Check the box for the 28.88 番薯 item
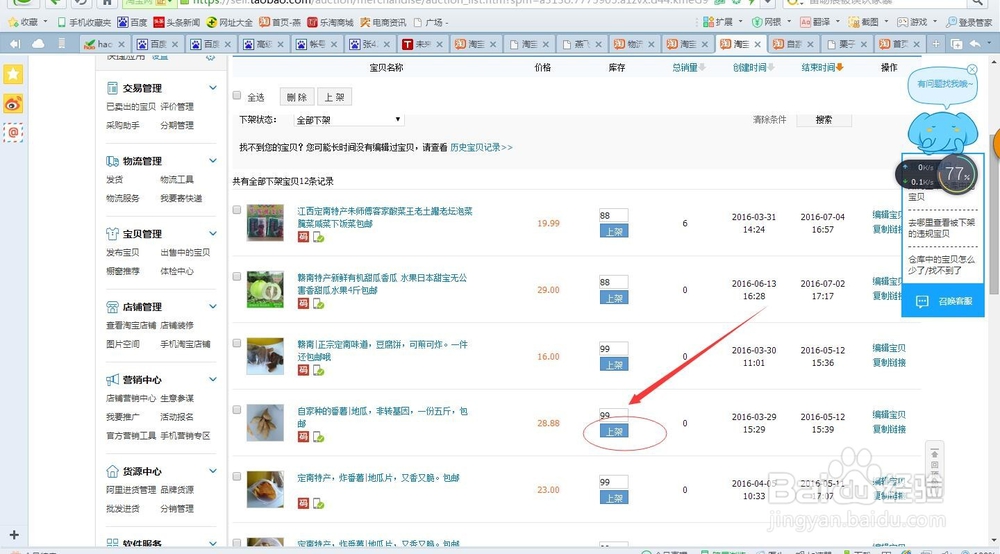Image resolution: width=1000 pixels, height=554 pixels. click(x=237, y=410)
